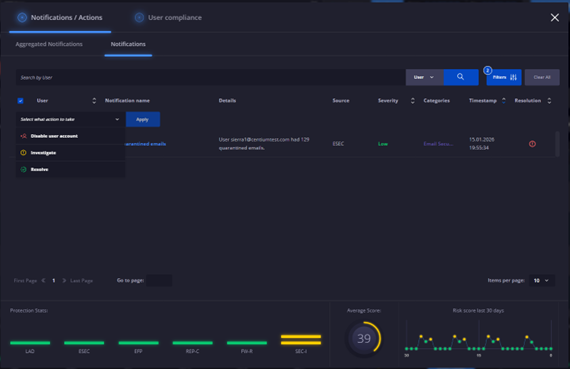Click the filter count badge
The image size is (570, 369).
487,70
